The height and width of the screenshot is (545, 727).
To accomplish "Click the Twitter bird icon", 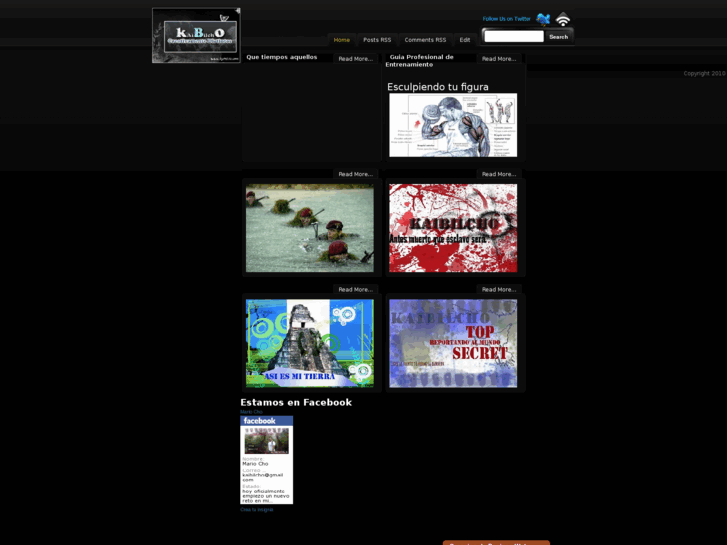I will tap(543, 19).
